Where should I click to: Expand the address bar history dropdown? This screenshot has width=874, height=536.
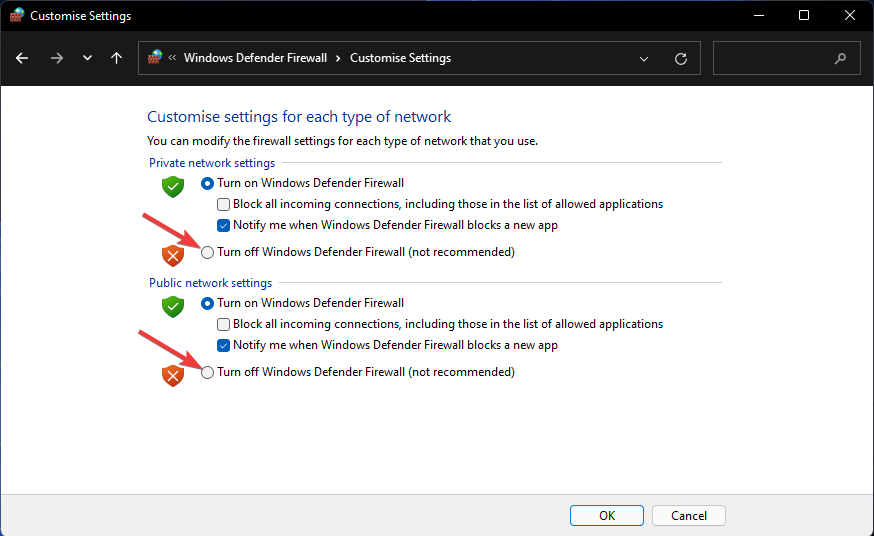(x=644, y=59)
